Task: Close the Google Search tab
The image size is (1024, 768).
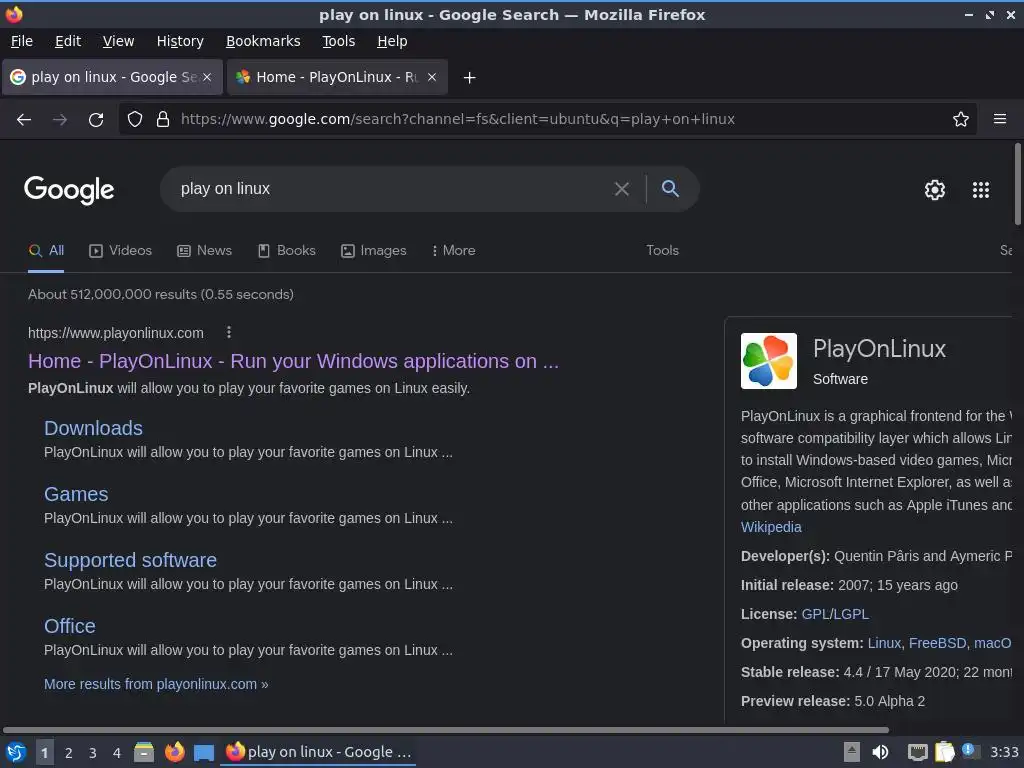Action: (207, 77)
